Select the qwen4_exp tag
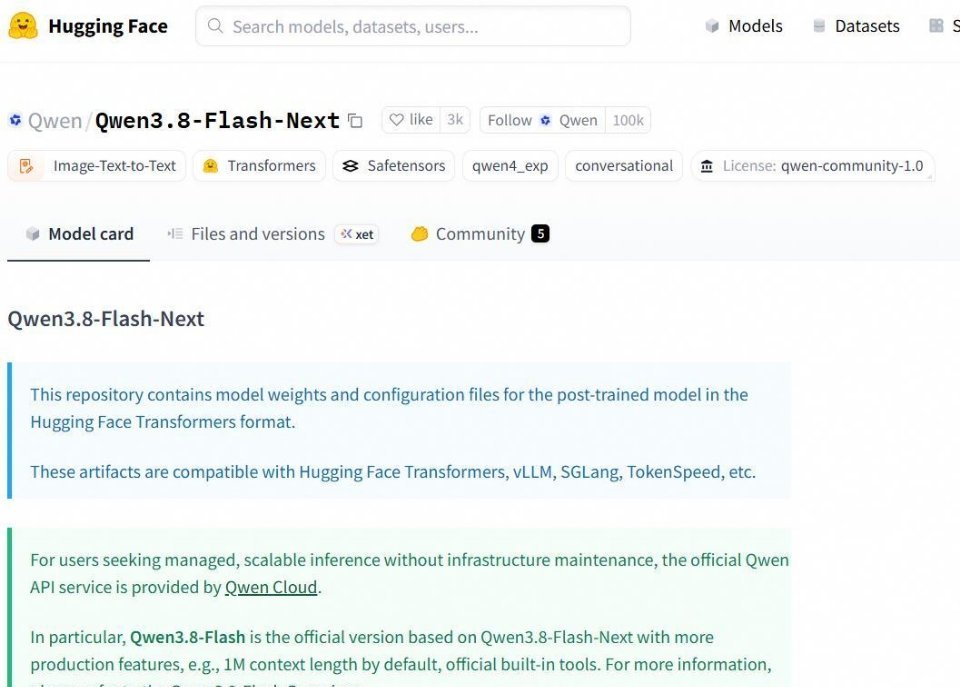Image resolution: width=960 pixels, height=687 pixels. click(510, 166)
